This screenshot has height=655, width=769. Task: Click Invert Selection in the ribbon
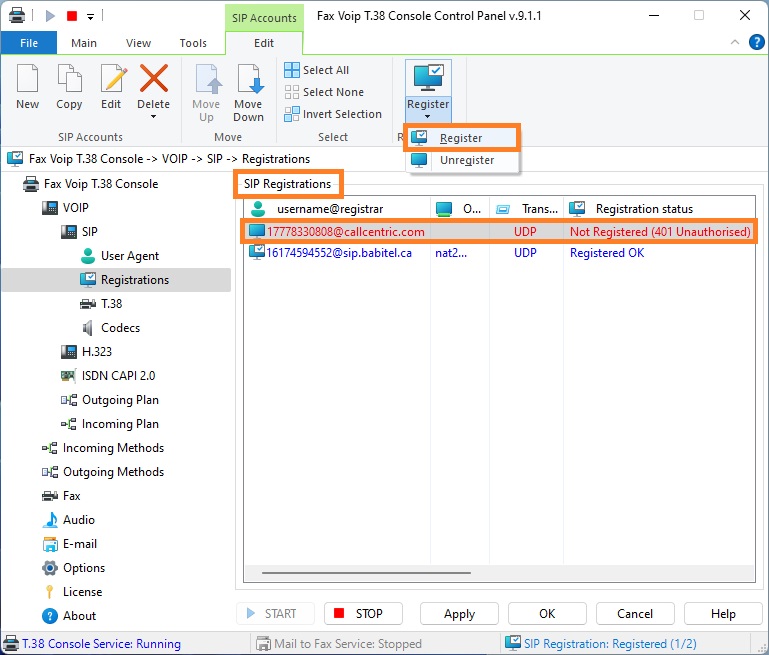(x=333, y=114)
